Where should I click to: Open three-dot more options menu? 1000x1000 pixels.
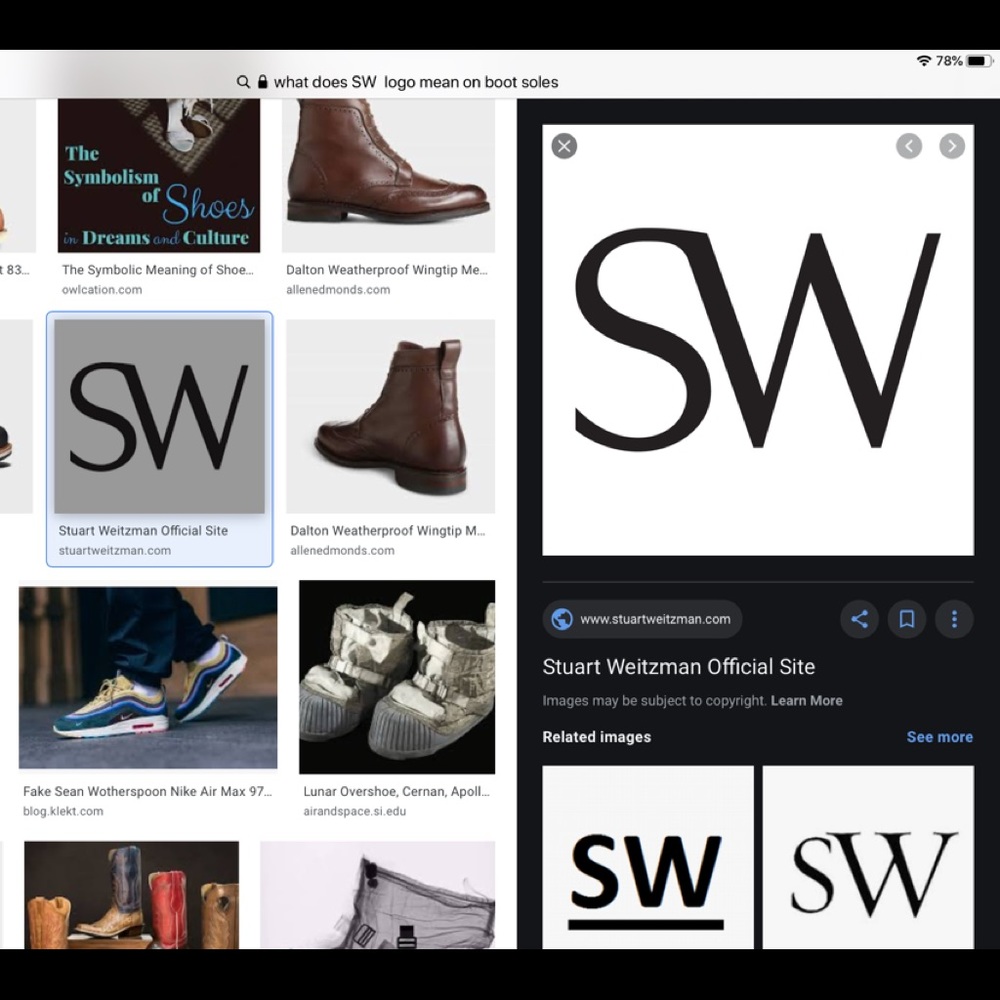pos(954,619)
